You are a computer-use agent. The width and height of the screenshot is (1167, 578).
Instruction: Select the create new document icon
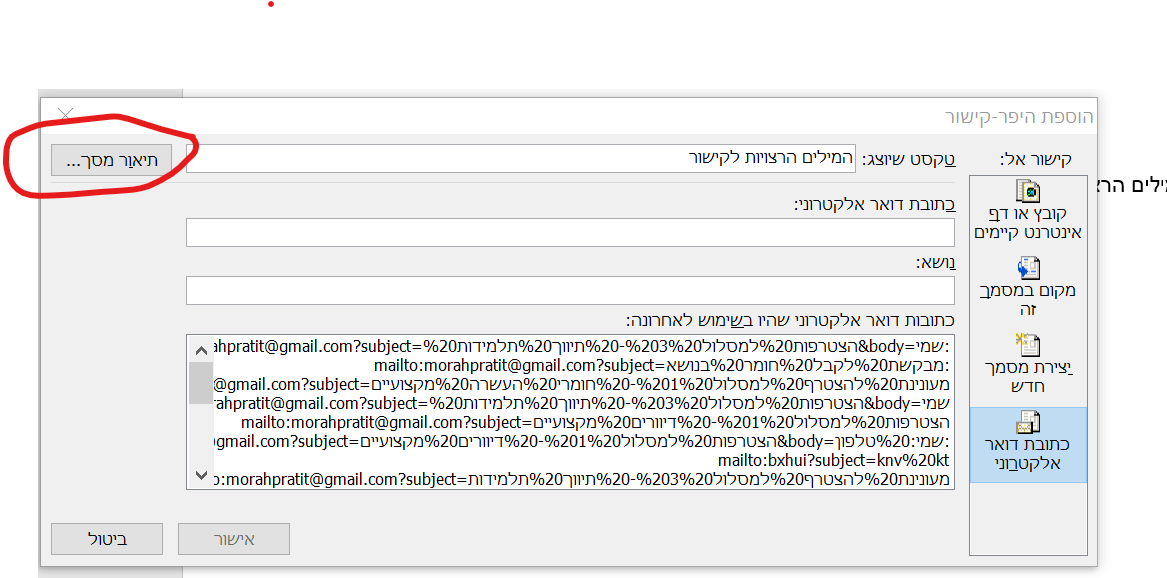(1028, 344)
